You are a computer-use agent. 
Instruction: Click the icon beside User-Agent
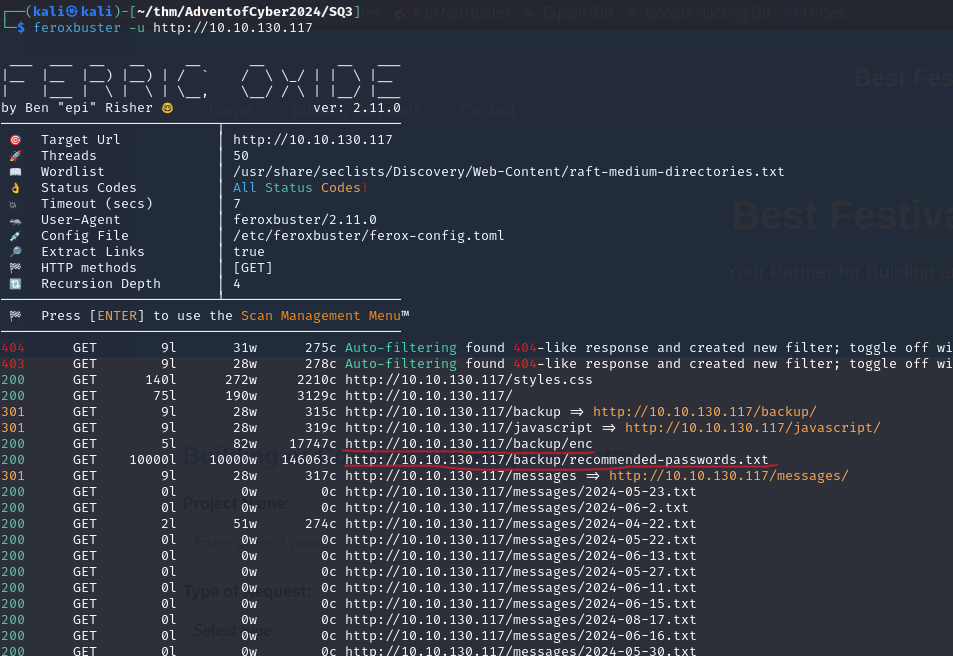pos(15,220)
